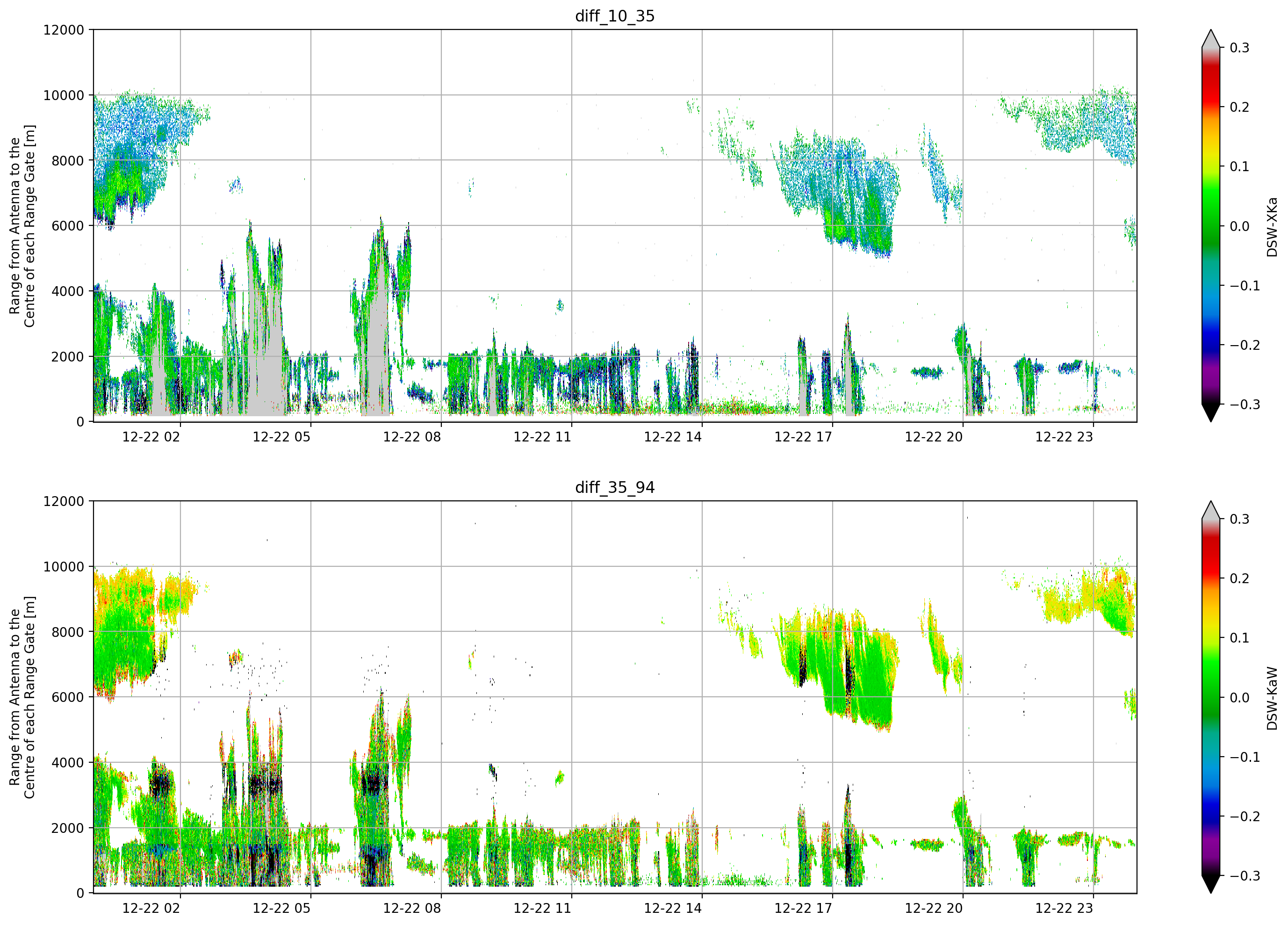The width and height of the screenshot is (1288, 925).
Task: Click the 8000 y-tick on diff_10_35 plot
Action: (x=68, y=161)
